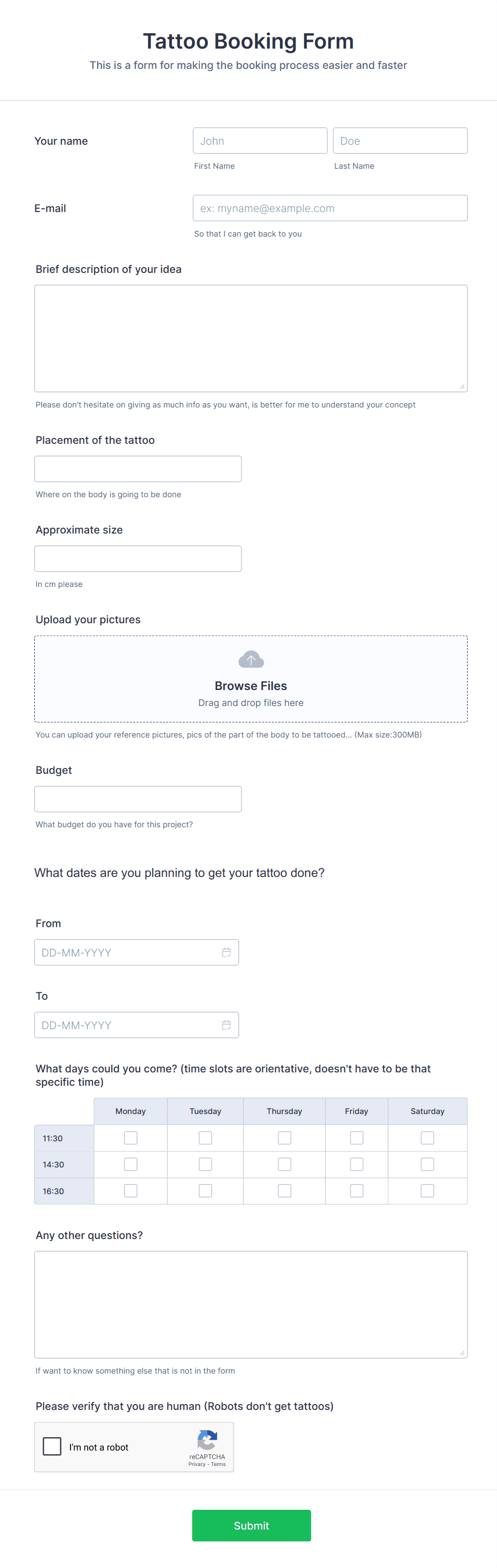Click the First Name input field
This screenshot has width=497, height=1568.
point(260,140)
